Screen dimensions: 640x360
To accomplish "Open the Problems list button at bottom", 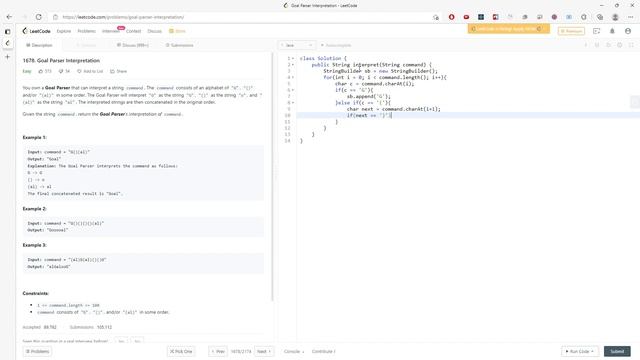I will click(37, 351).
